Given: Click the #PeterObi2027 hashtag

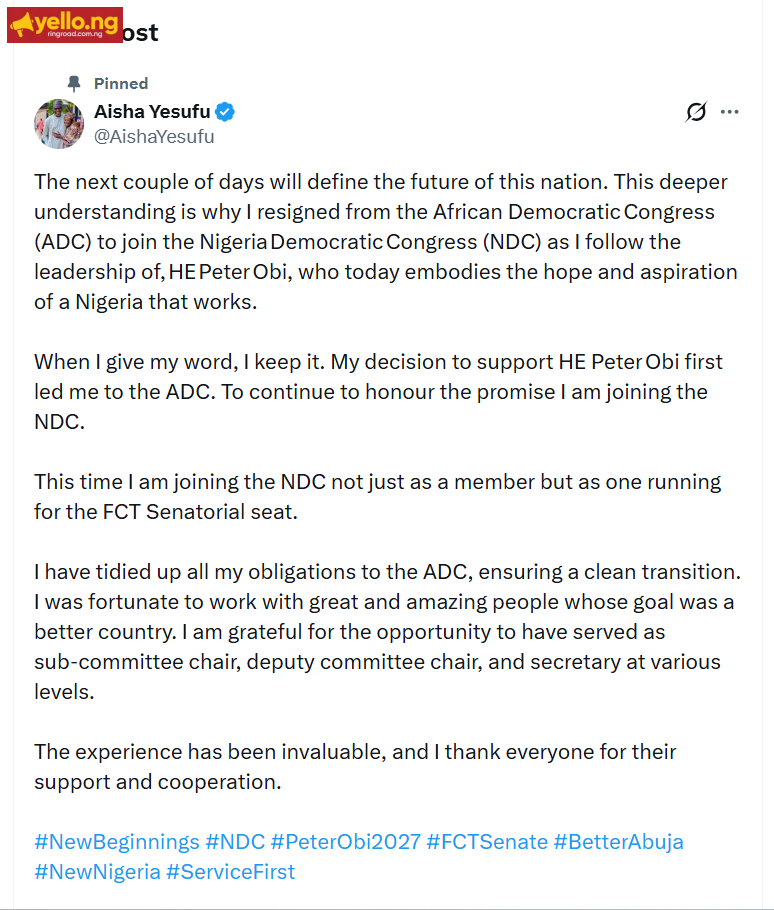Looking at the screenshot, I should 346,842.
